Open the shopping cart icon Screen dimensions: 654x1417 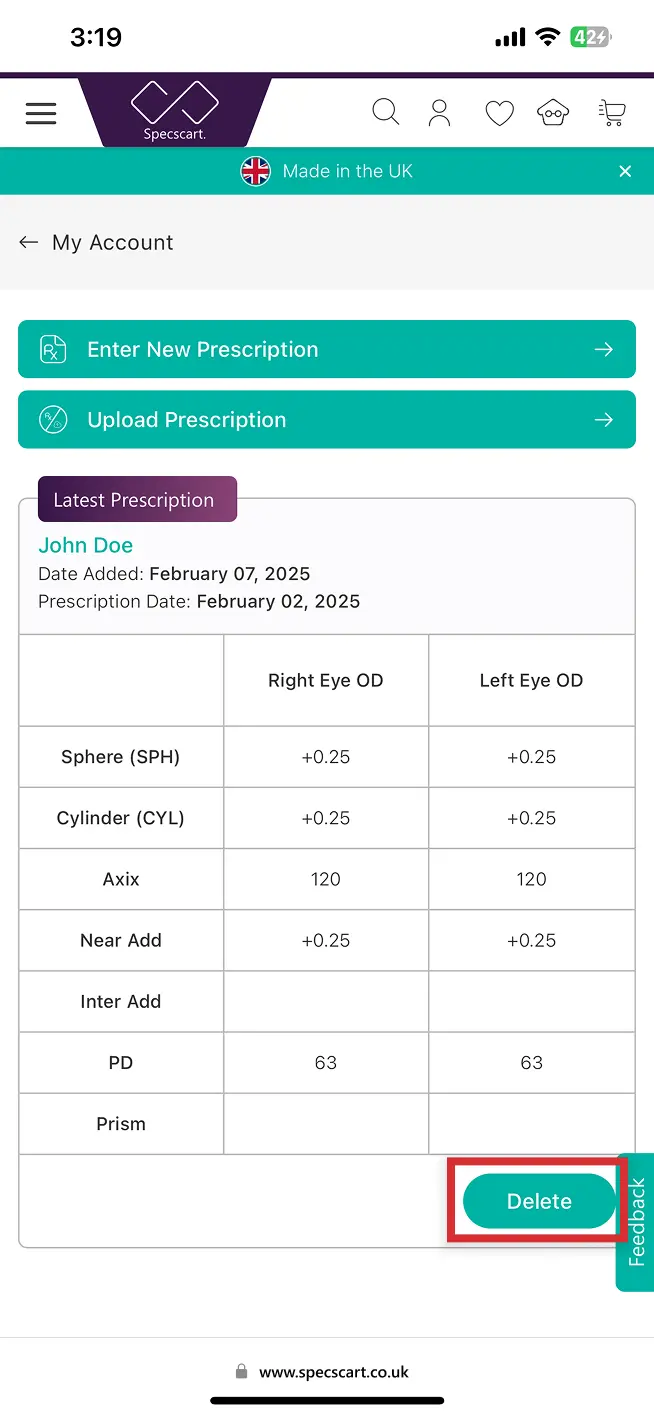pos(612,112)
